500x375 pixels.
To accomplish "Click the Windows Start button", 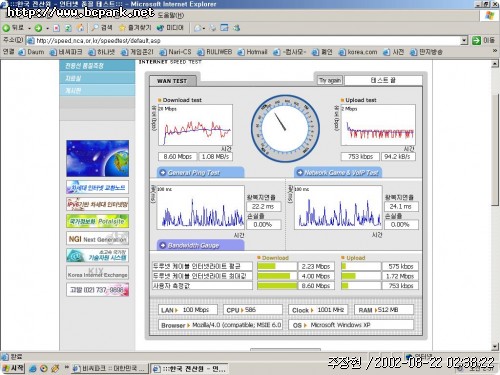I will point(13,368).
